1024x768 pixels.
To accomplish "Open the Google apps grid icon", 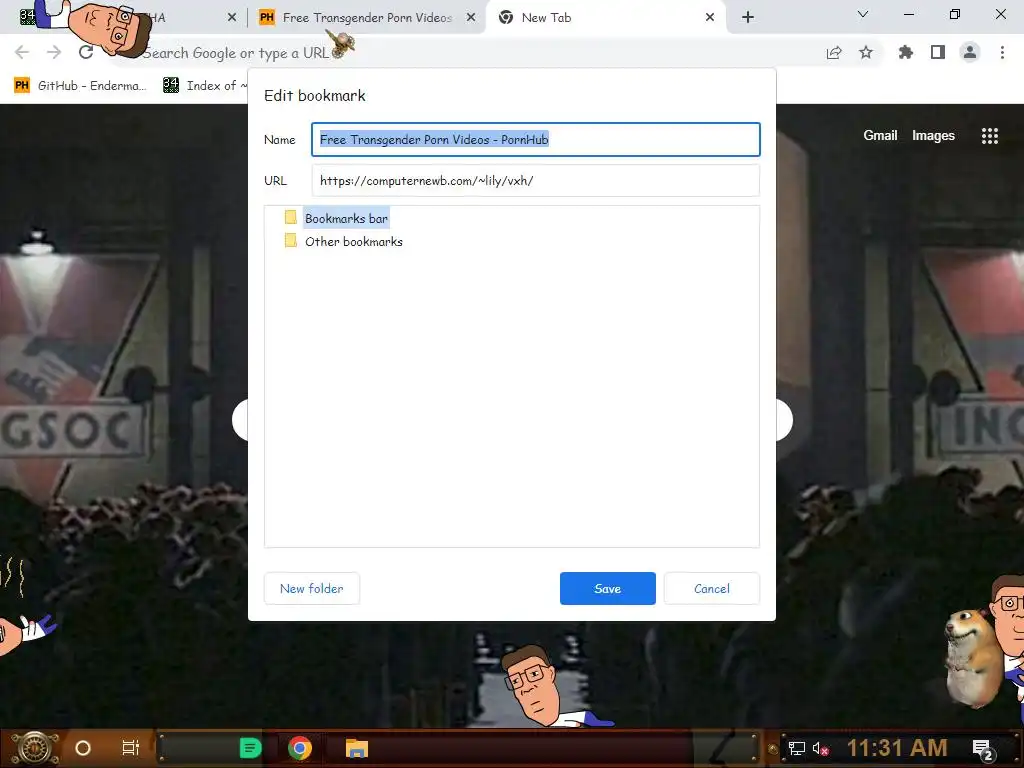I will [x=989, y=135].
